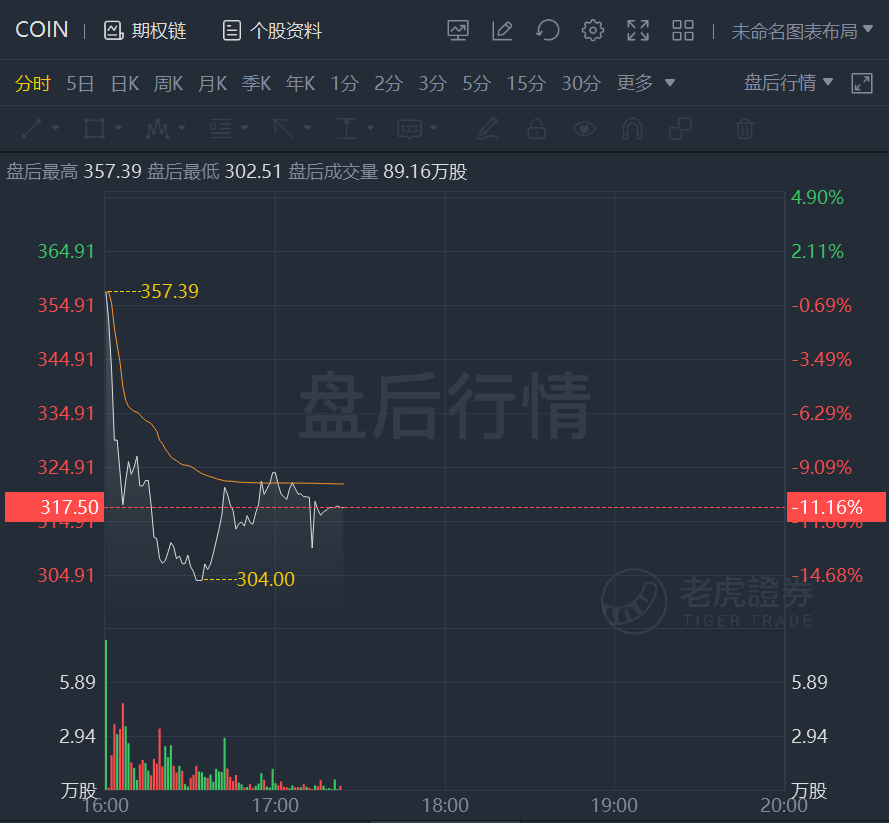
Task: Toggle the magnet snap mode icon
Action: [x=632, y=129]
